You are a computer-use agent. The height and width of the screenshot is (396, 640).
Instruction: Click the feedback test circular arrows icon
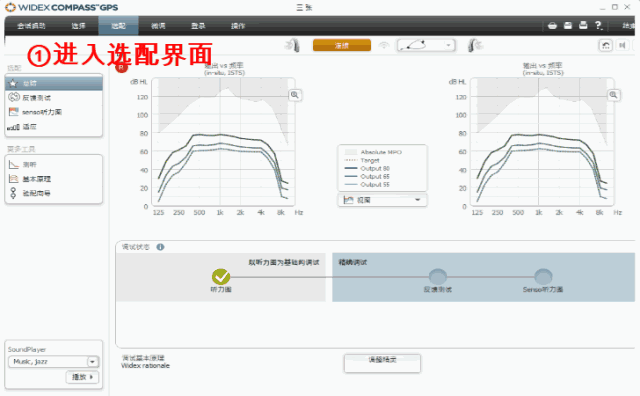click(x=14, y=97)
